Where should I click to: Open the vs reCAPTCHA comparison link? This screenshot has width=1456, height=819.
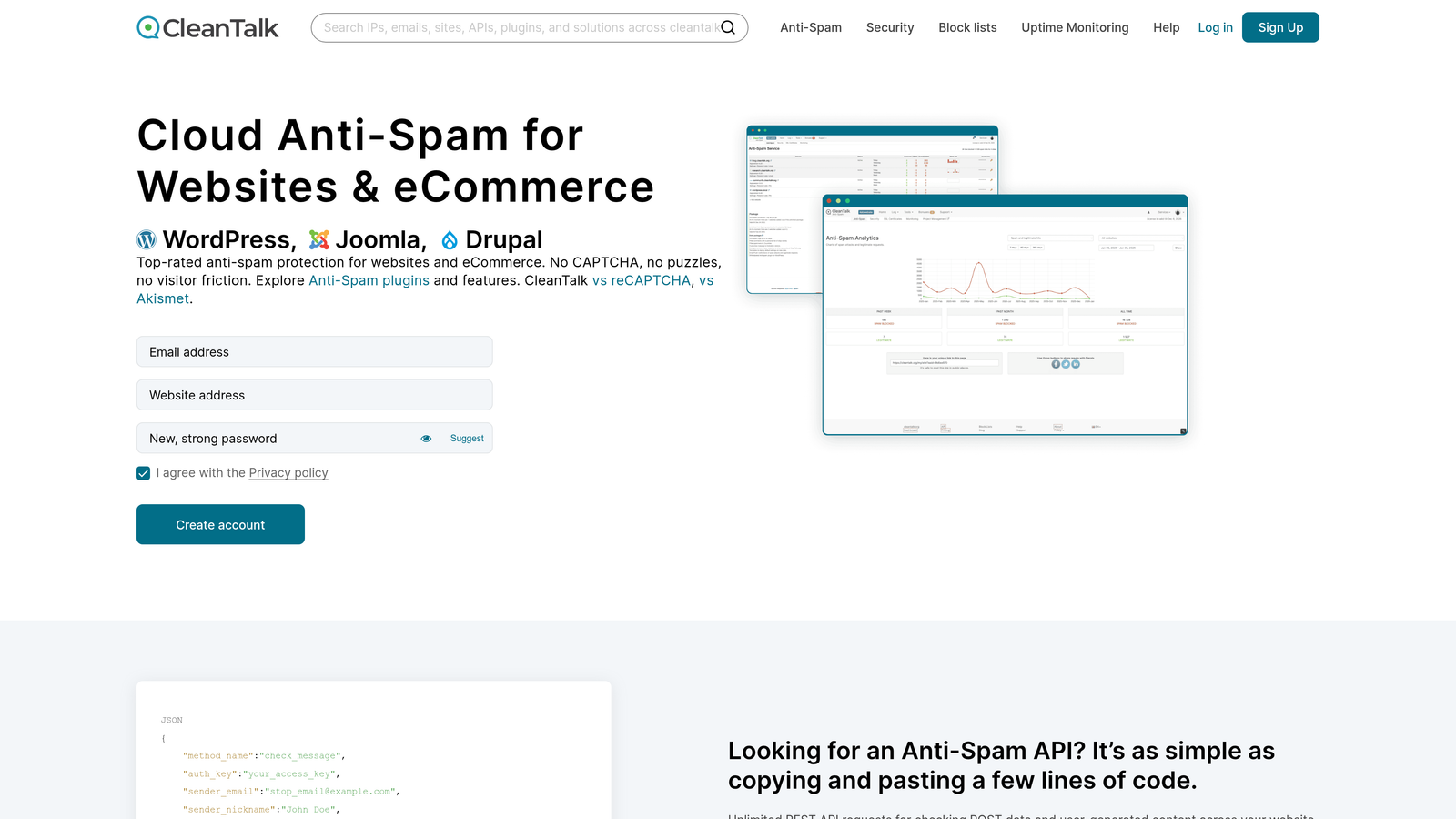(642, 280)
